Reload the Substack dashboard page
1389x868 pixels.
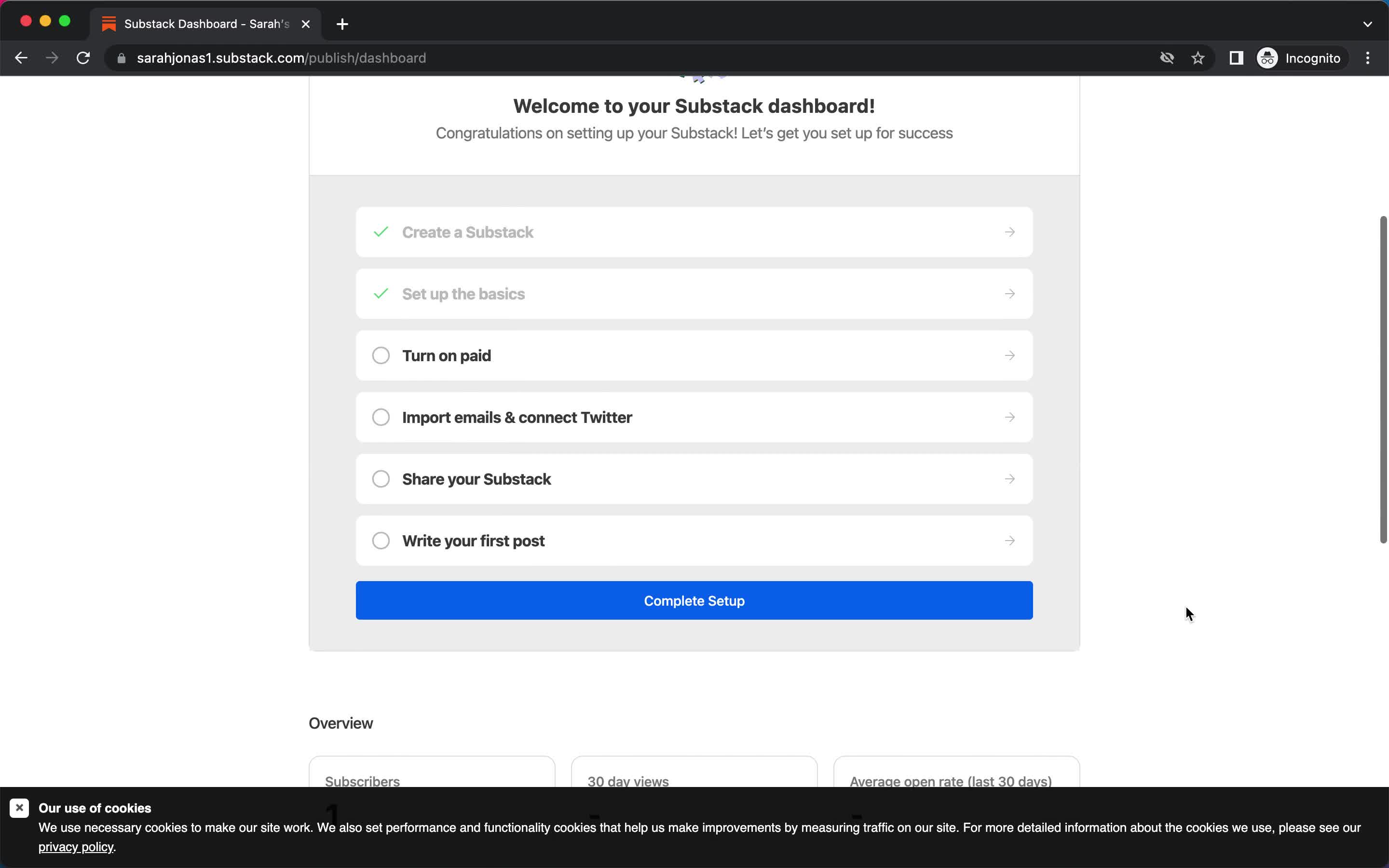click(83, 58)
